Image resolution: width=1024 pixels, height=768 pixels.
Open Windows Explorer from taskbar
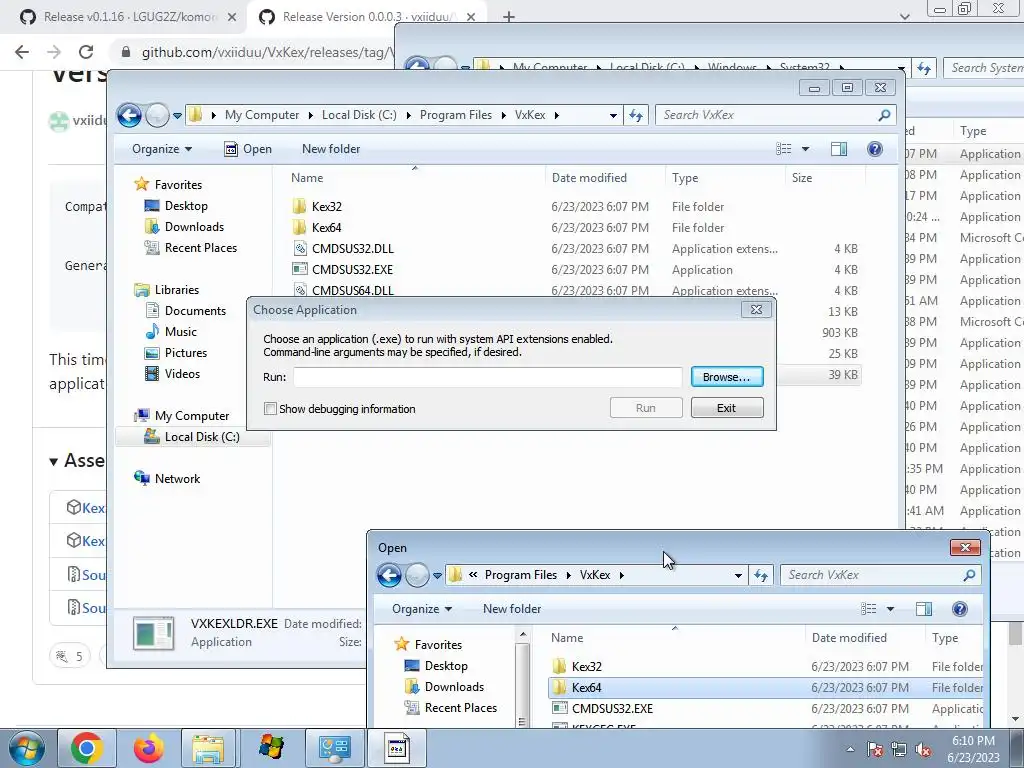tap(209, 748)
